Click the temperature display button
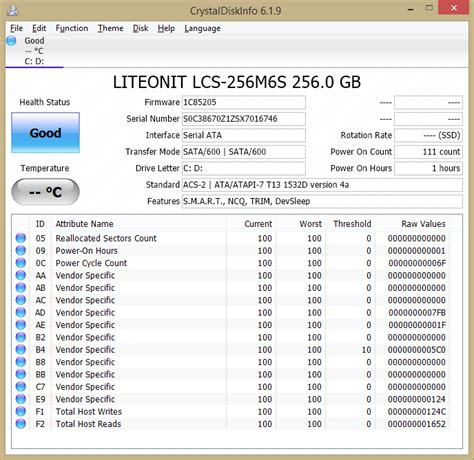This screenshot has height=460, width=474. tap(45, 192)
